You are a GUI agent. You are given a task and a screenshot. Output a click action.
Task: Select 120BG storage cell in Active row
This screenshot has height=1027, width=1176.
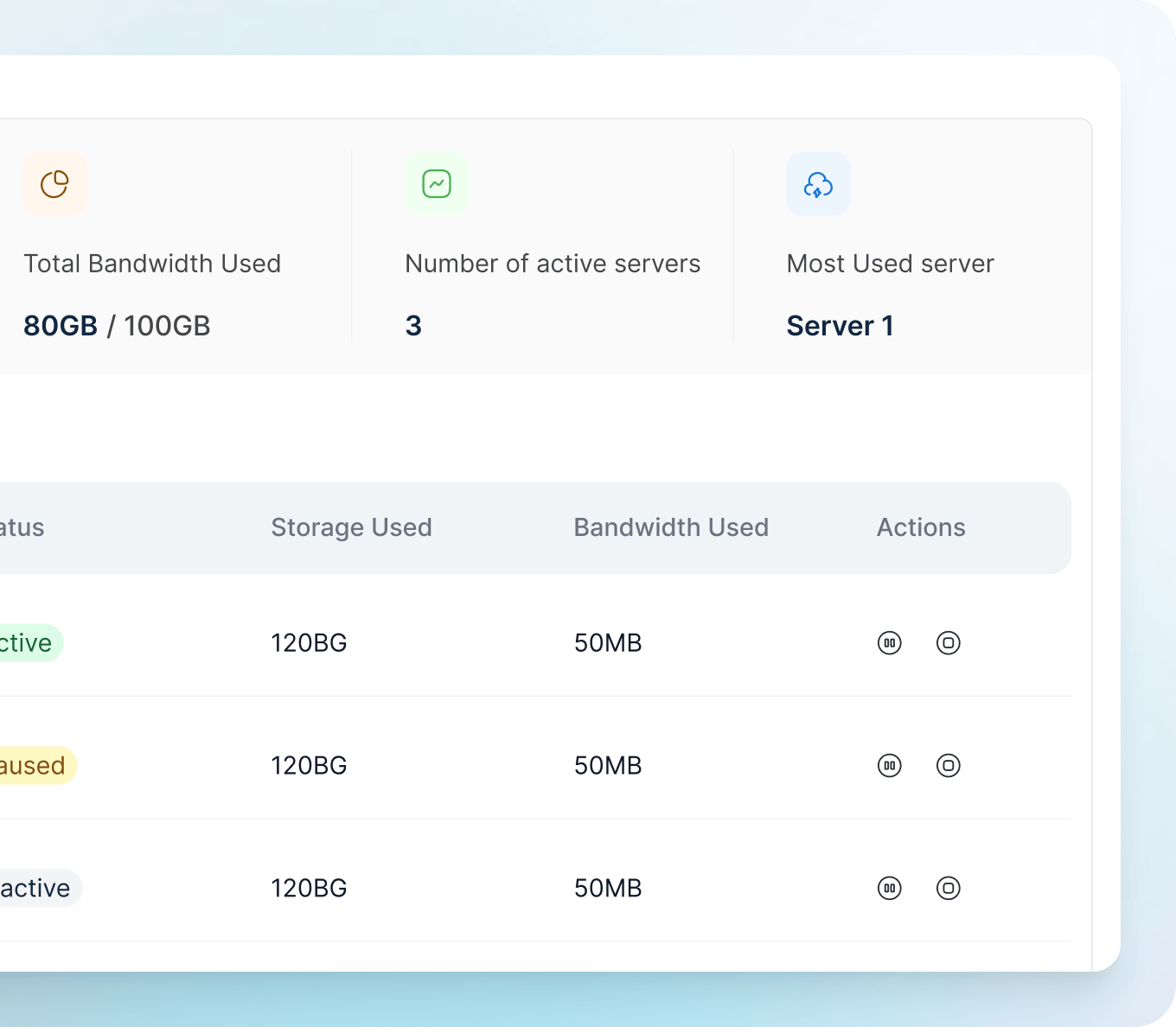pyautogui.click(x=309, y=643)
